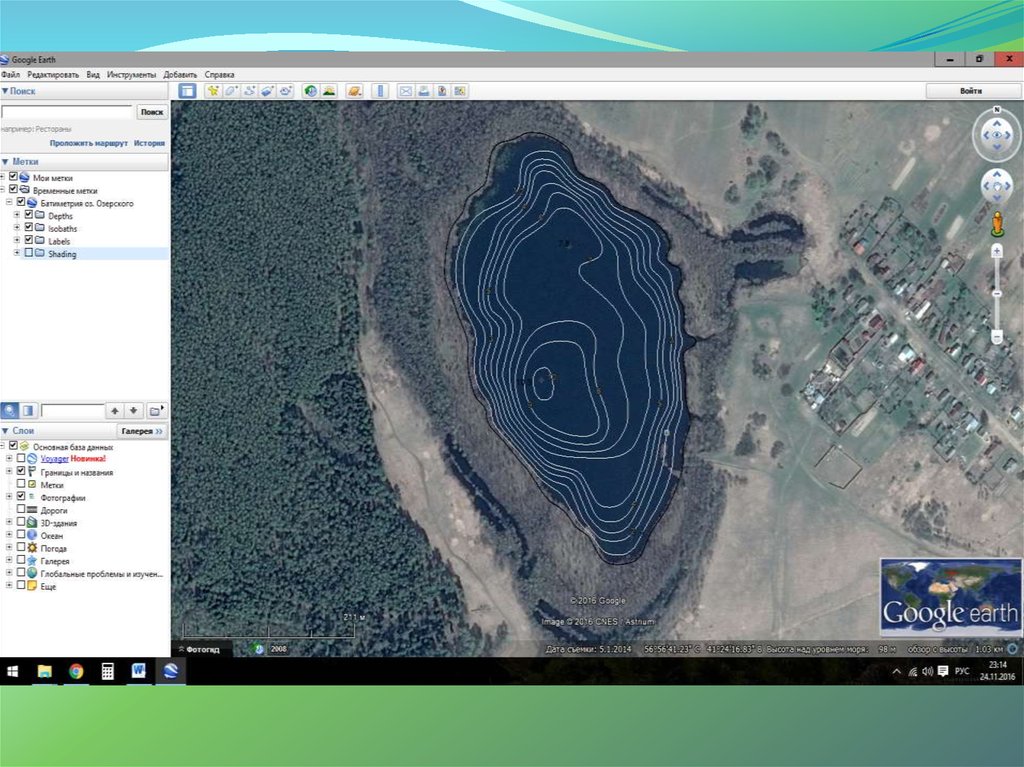
Task: Enable the Shading folder checkbox
Action: 28,254
